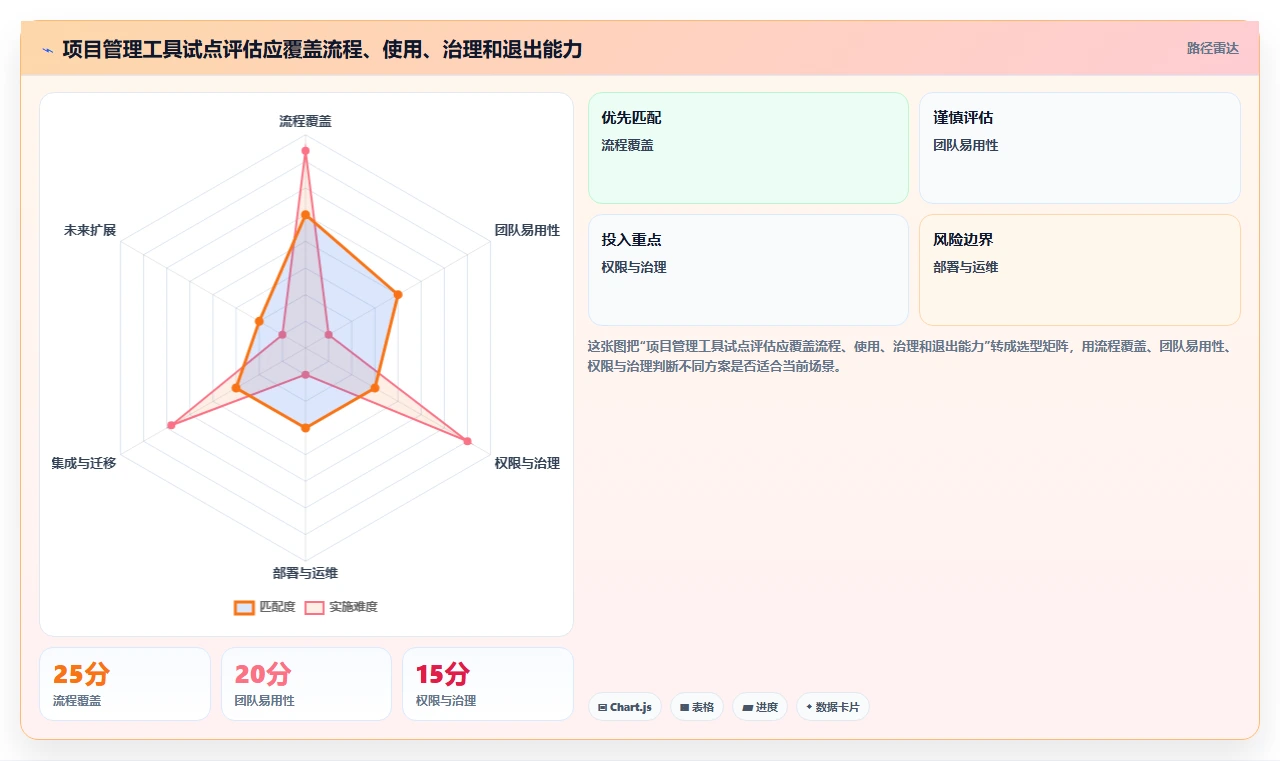Click the 20分 score card
Viewport: 1280px width, 761px height.
point(306,684)
